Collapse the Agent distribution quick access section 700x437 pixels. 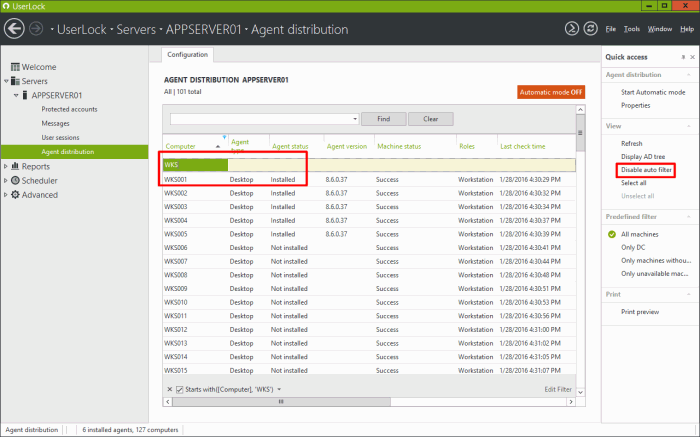pyautogui.click(x=688, y=75)
